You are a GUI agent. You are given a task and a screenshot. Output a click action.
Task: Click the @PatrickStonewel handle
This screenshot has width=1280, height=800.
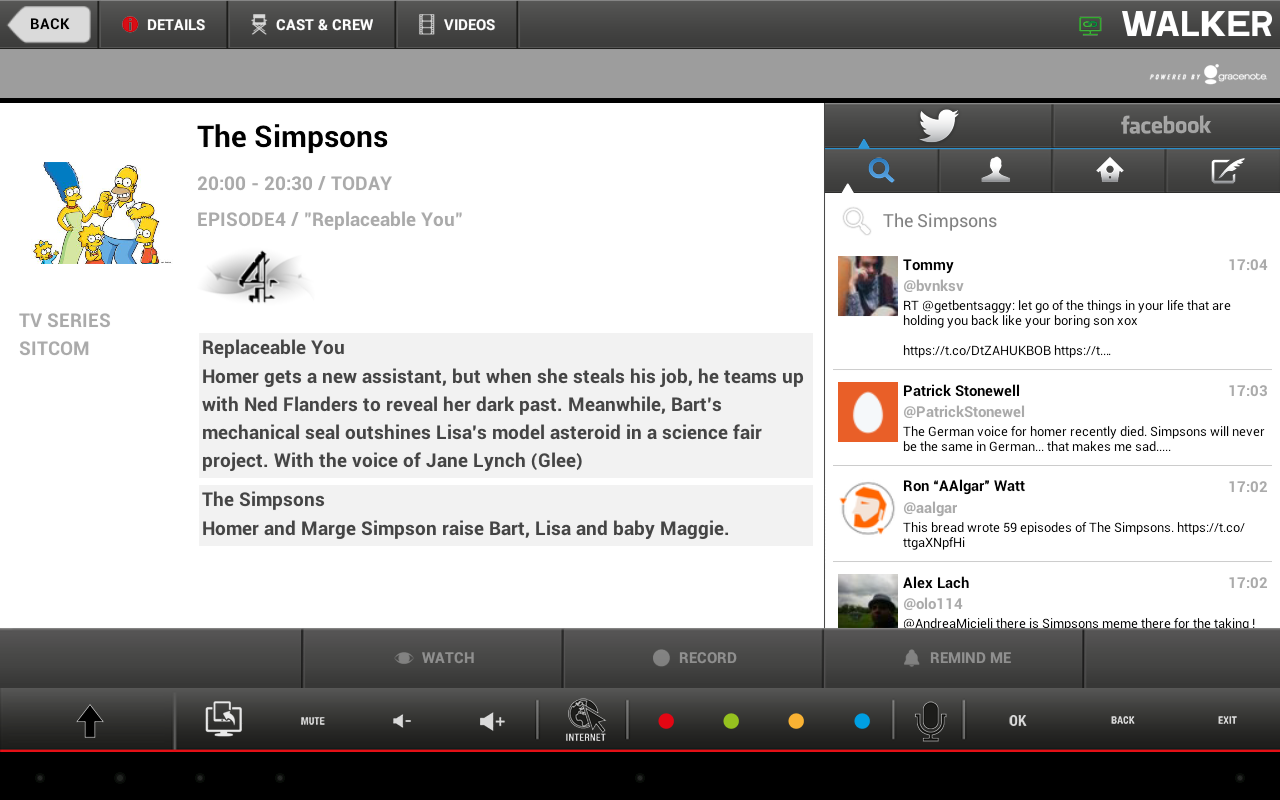pos(964,412)
